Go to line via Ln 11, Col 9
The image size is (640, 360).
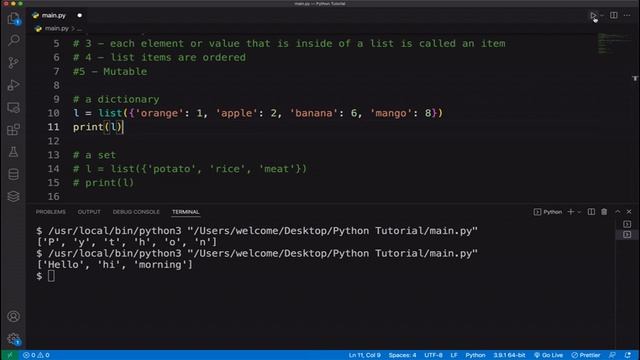(364, 355)
